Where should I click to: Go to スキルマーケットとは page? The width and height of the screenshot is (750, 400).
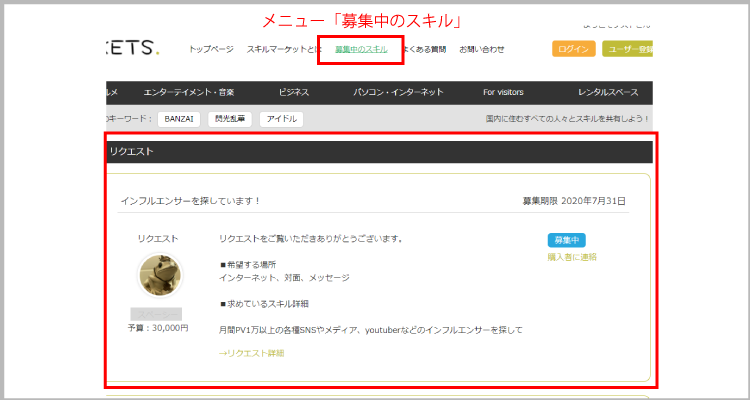click(284, 49)
